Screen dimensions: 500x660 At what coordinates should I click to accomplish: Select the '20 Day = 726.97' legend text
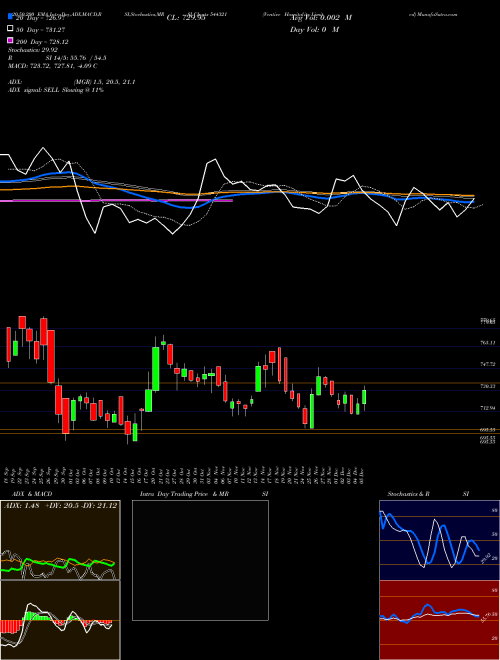[x=41, y=18]
